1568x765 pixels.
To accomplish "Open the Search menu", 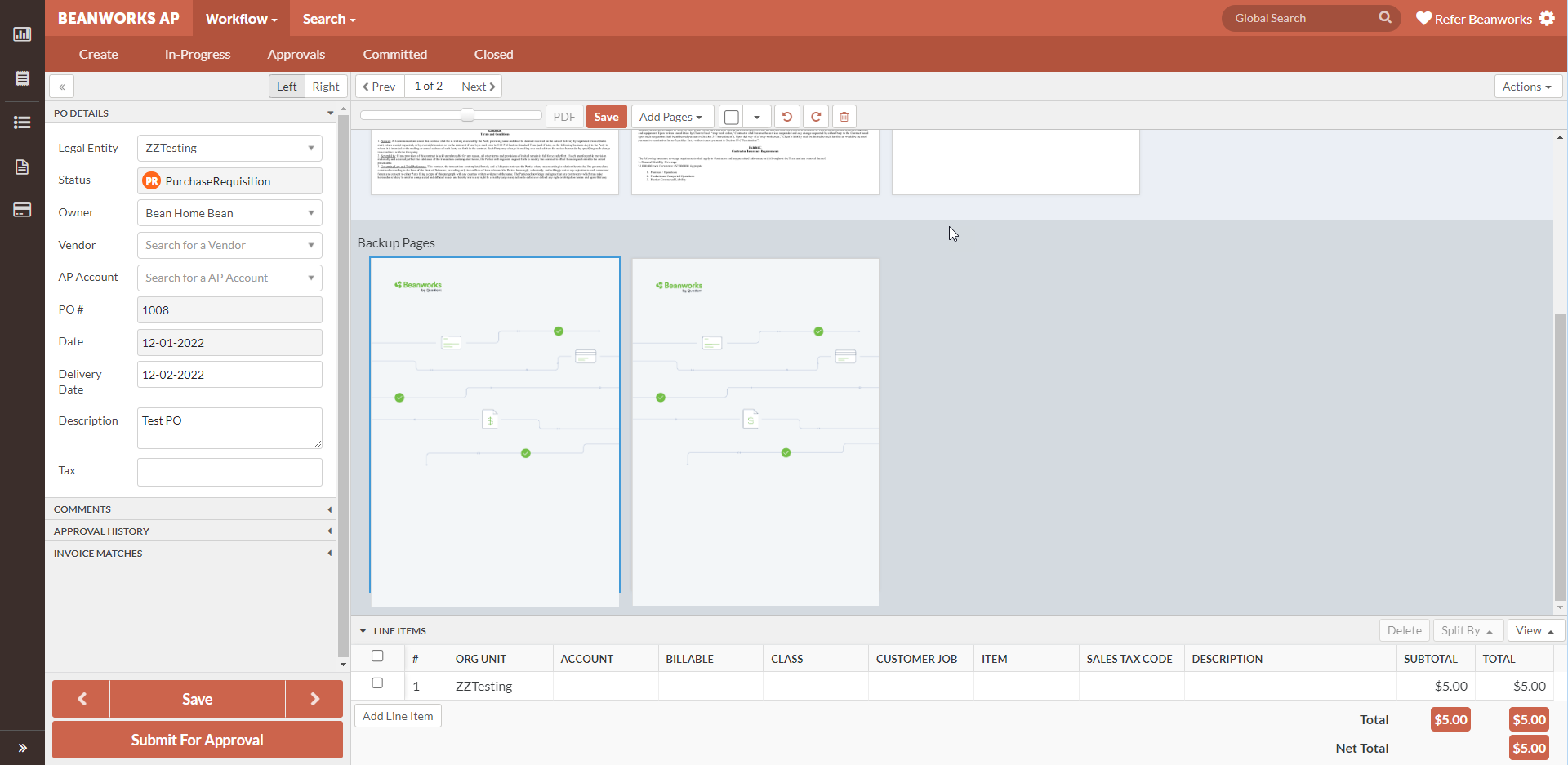I will pyautogui.click(x=328, y=18).
